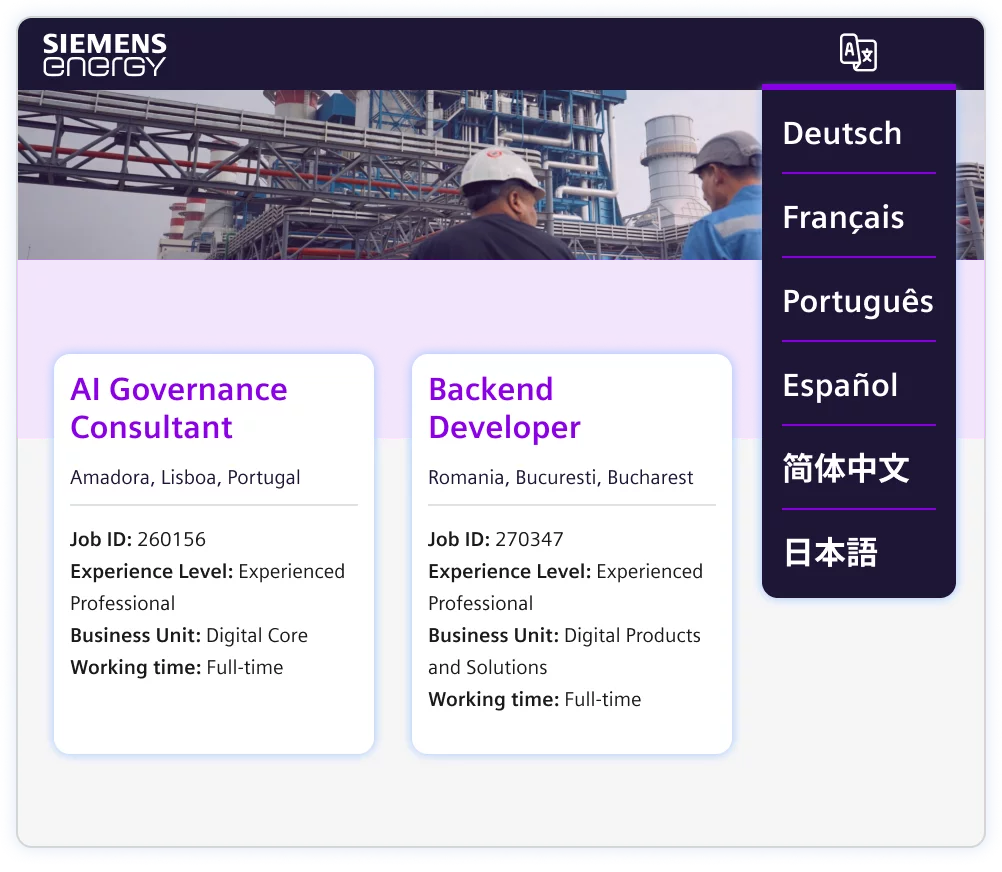The image size is (1002, 872).
Task: Click Romania, Bucuresti, Bucharest location text
Action: pos(560,477)
